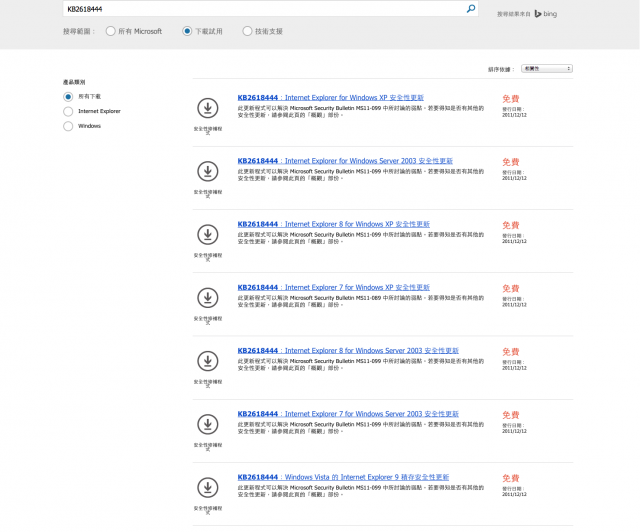
Task: Click 免費 price in Windows Vista Internet Explorer 9 row
Action: click(x=511, y=479)
